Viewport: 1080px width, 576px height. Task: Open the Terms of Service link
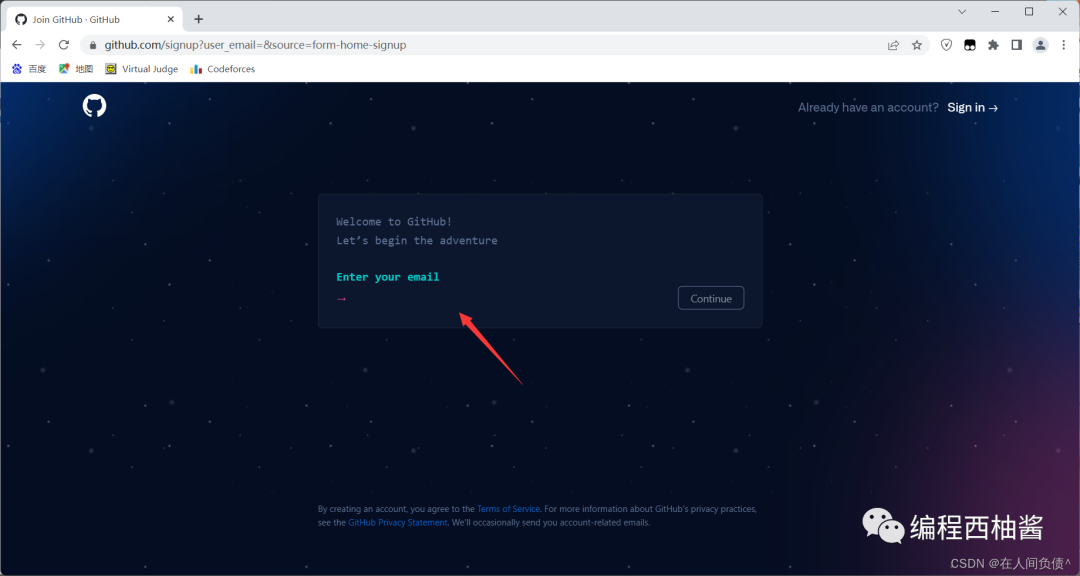(x=508, y=509)
